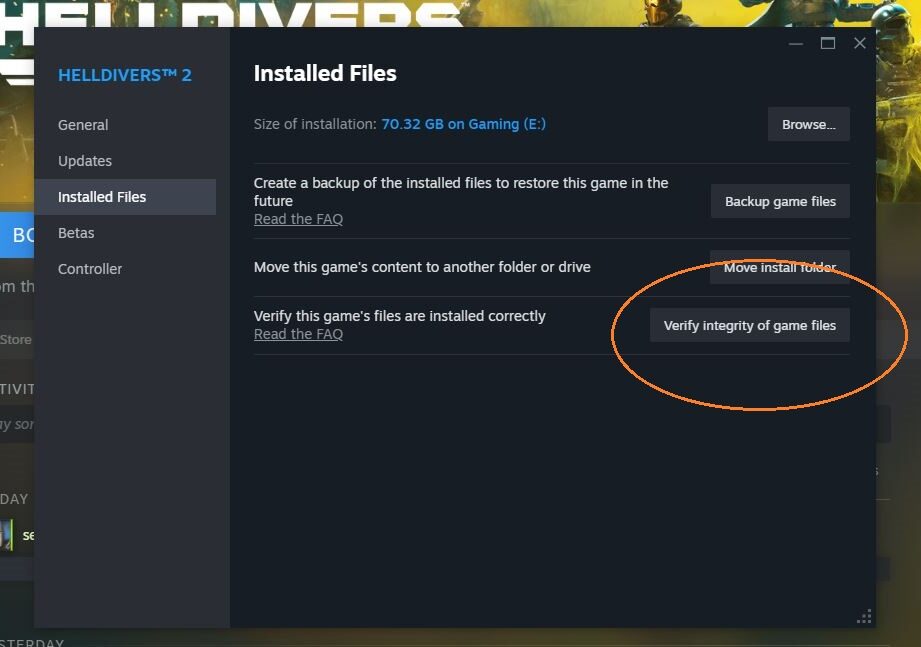Click the Store label behind the dialog

pyautogui.click(x=16, y=339)
